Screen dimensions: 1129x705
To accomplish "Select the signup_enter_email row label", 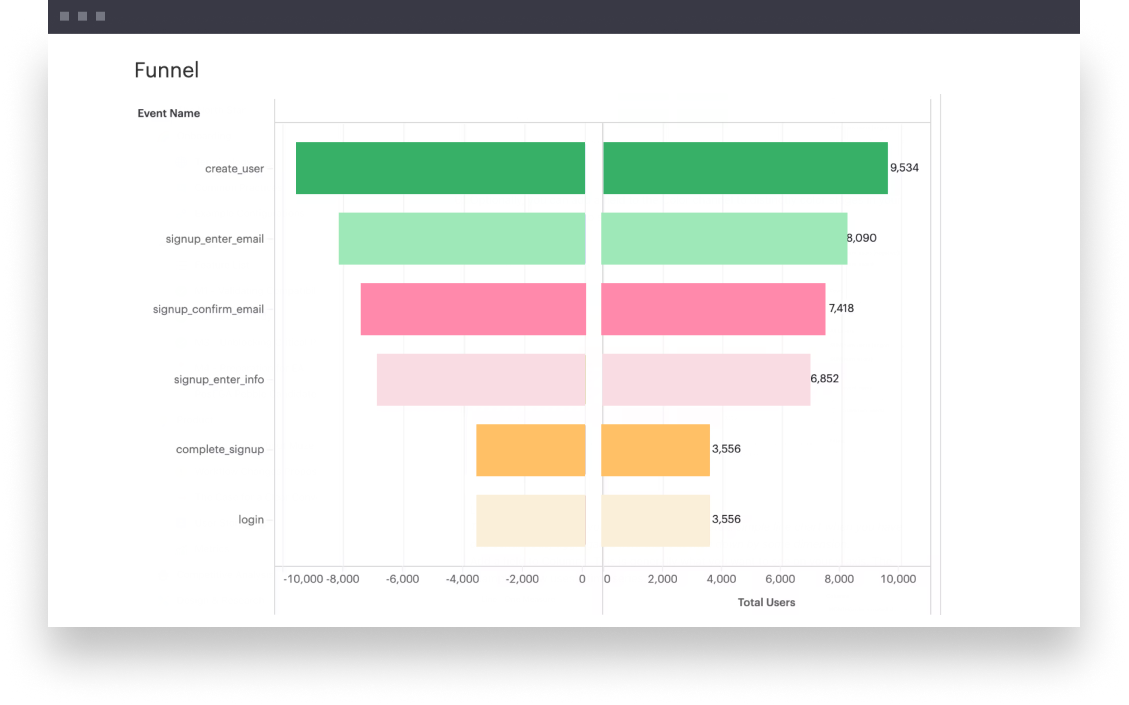I will pyautogui.click(x=215, y=239).
